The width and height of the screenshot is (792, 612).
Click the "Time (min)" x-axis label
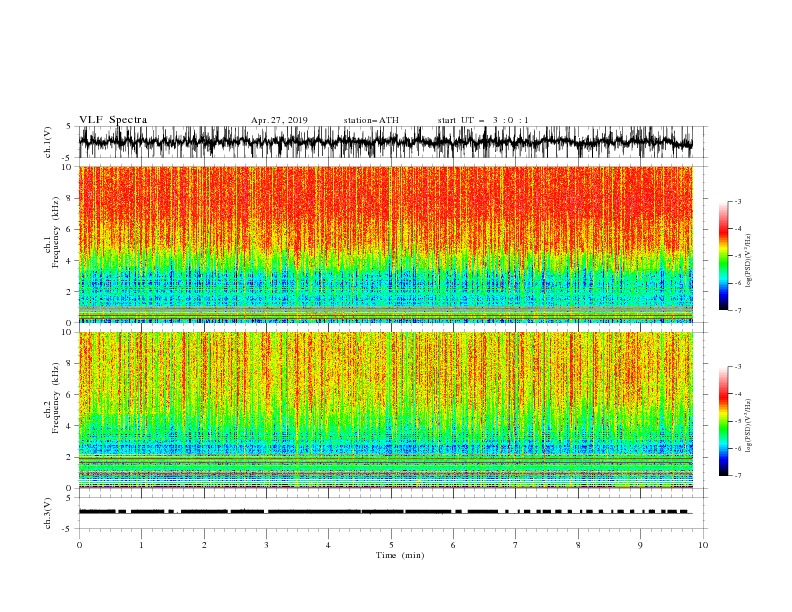[400, 555]
